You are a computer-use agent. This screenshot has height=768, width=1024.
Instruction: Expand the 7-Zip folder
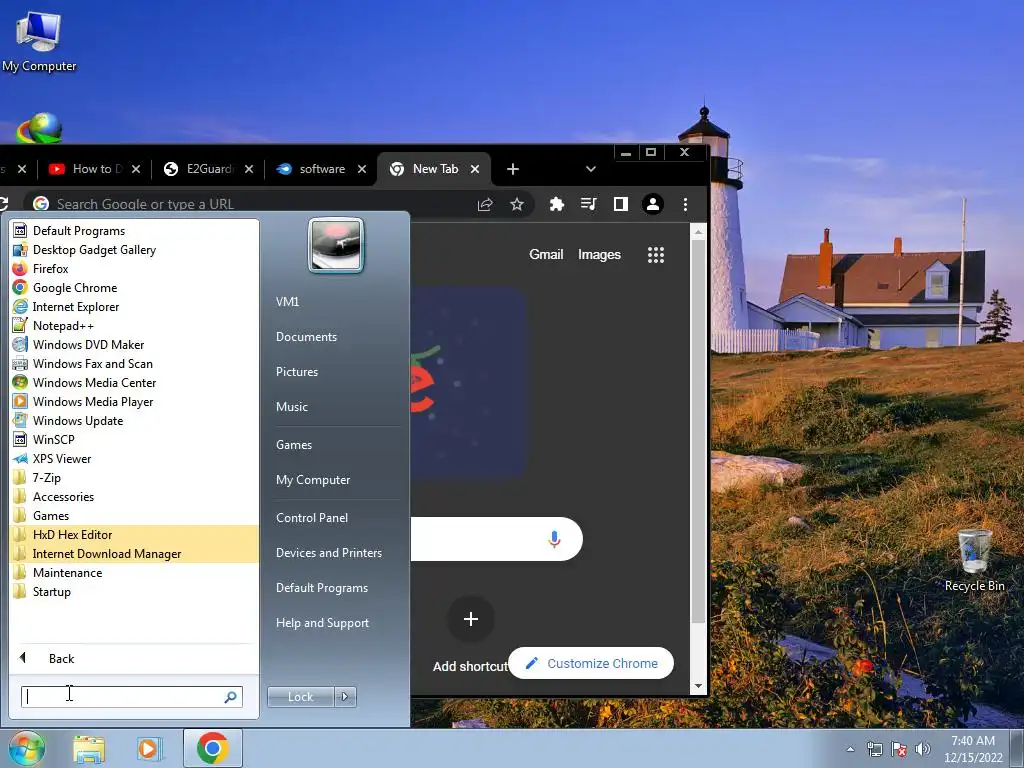46,477
